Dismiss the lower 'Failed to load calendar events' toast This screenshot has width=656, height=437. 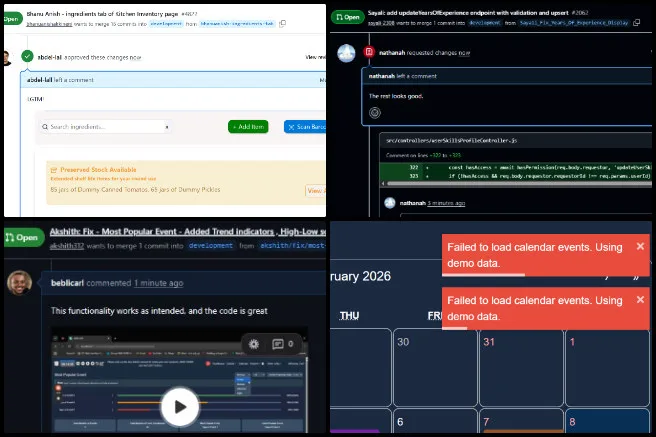click(x=640, y=299)
